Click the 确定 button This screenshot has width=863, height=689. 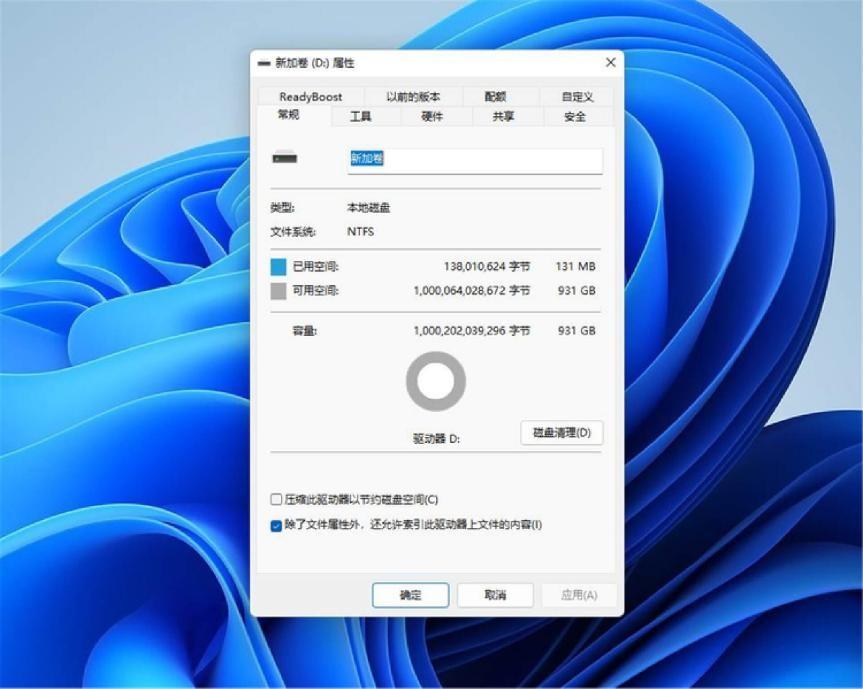[x=411, y=595]
